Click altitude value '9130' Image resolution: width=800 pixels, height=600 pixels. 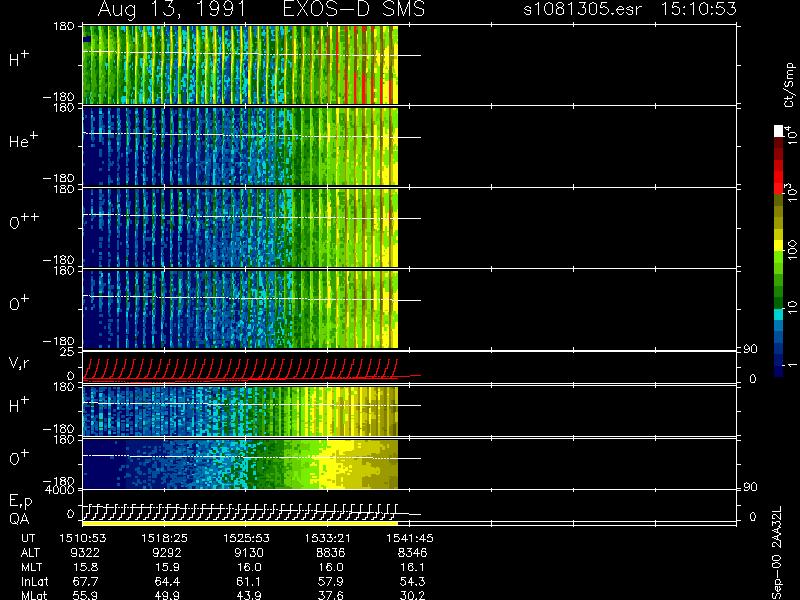point(248,552)
